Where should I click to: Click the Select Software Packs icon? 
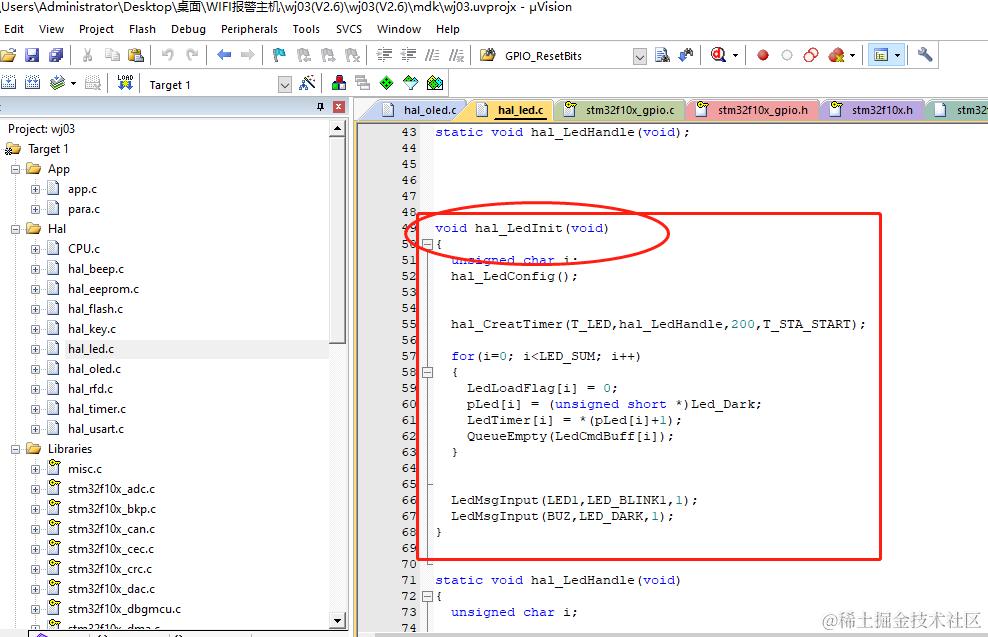coord(410,83)
